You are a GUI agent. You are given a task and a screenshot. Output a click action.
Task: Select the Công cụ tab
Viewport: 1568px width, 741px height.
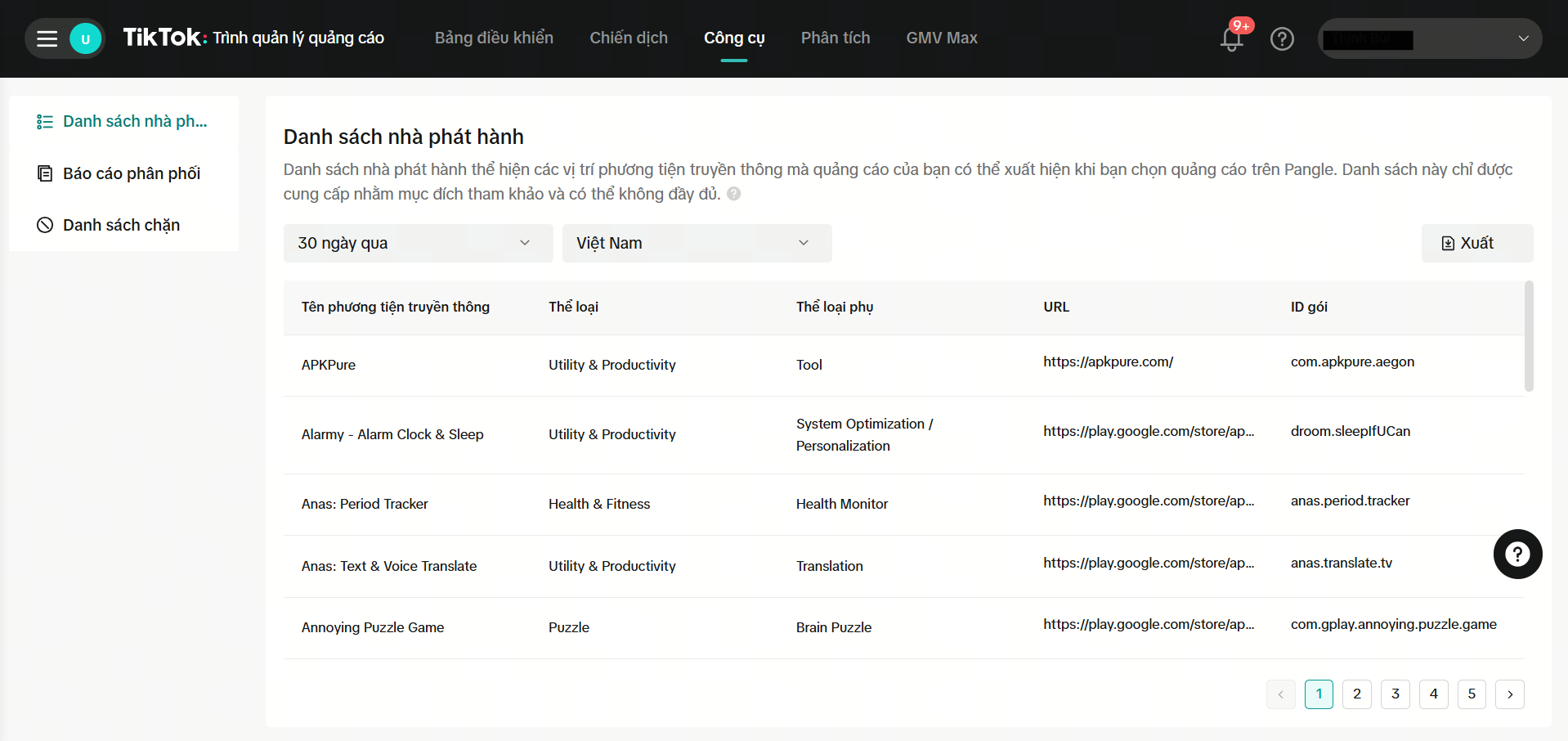[734, 38]
